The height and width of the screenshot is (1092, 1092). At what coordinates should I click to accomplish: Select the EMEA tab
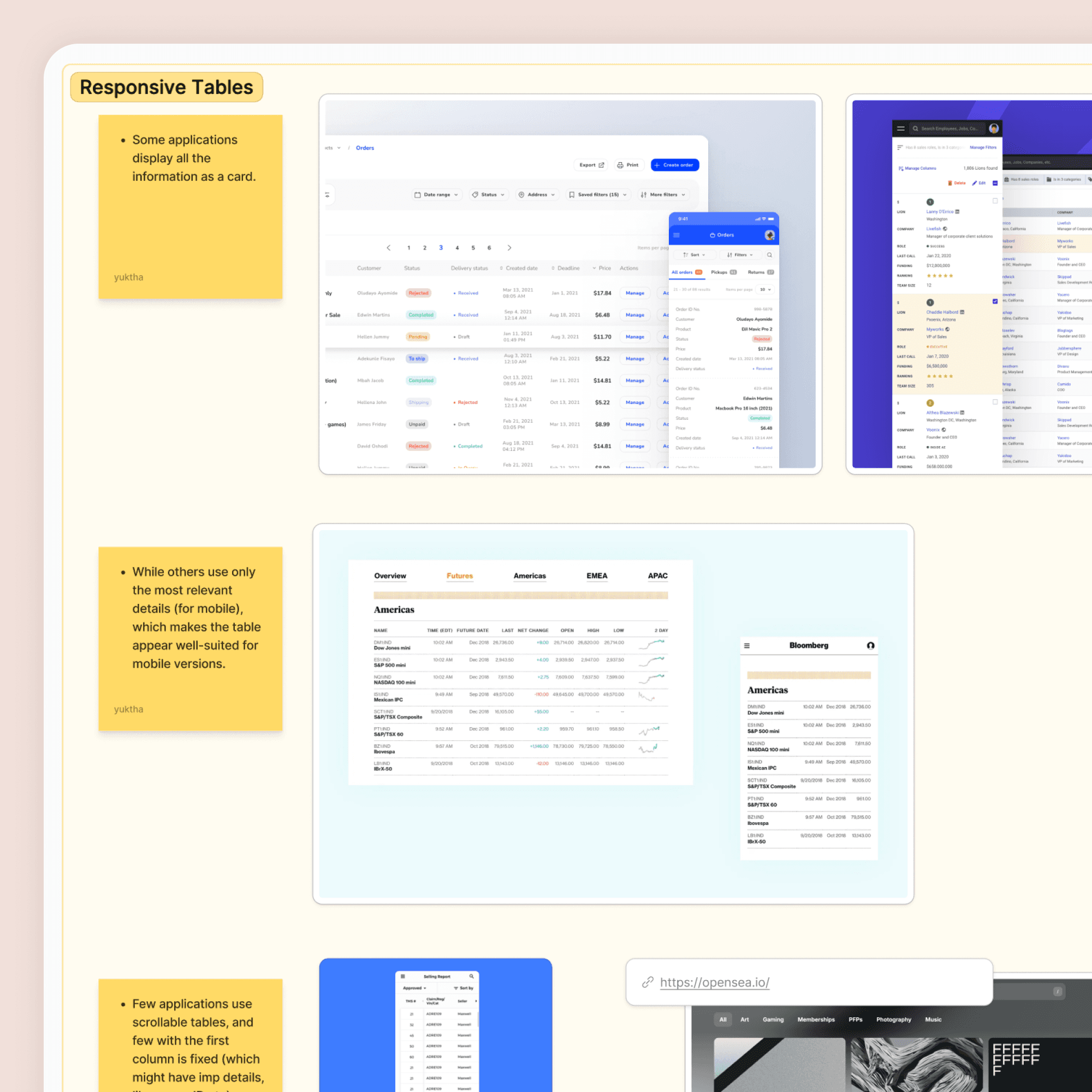point(596,576)
